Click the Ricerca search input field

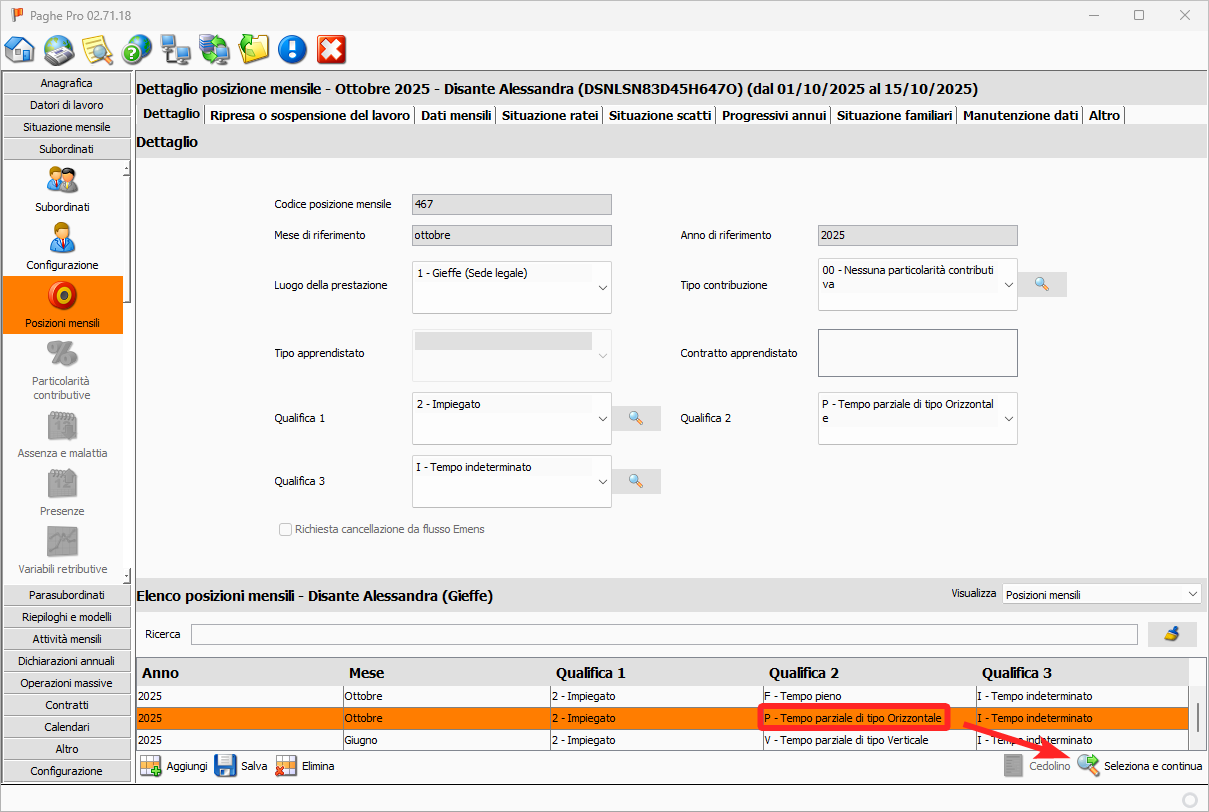point(664,634)
